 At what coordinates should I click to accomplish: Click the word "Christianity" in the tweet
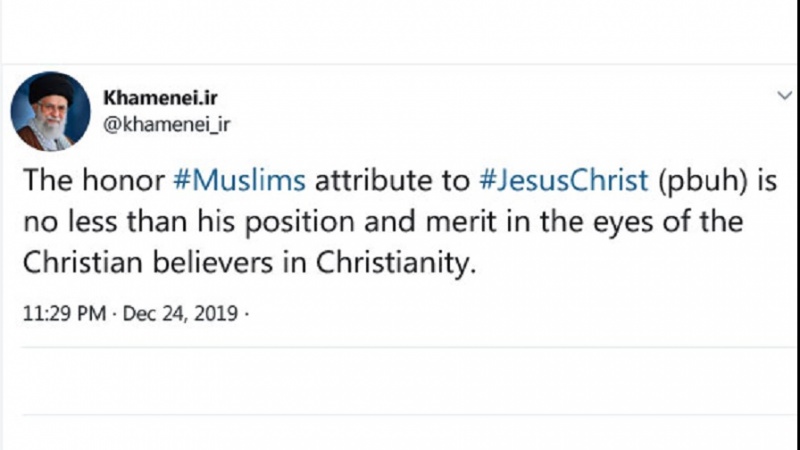(395, 264)
